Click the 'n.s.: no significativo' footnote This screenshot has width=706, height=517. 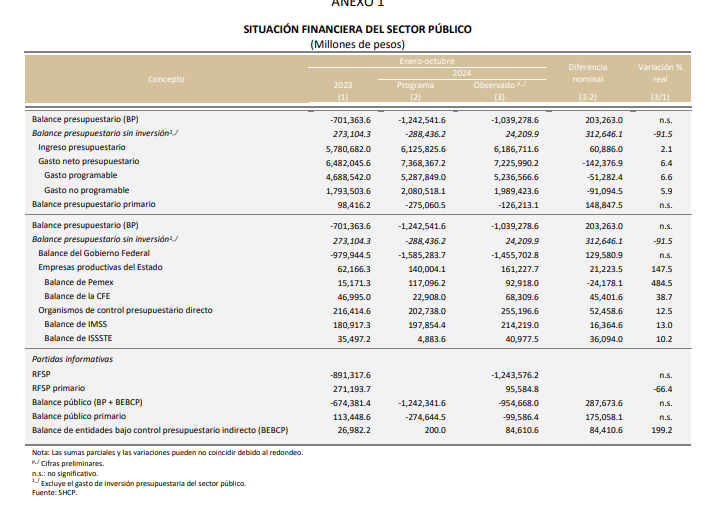tap(65, 473)
